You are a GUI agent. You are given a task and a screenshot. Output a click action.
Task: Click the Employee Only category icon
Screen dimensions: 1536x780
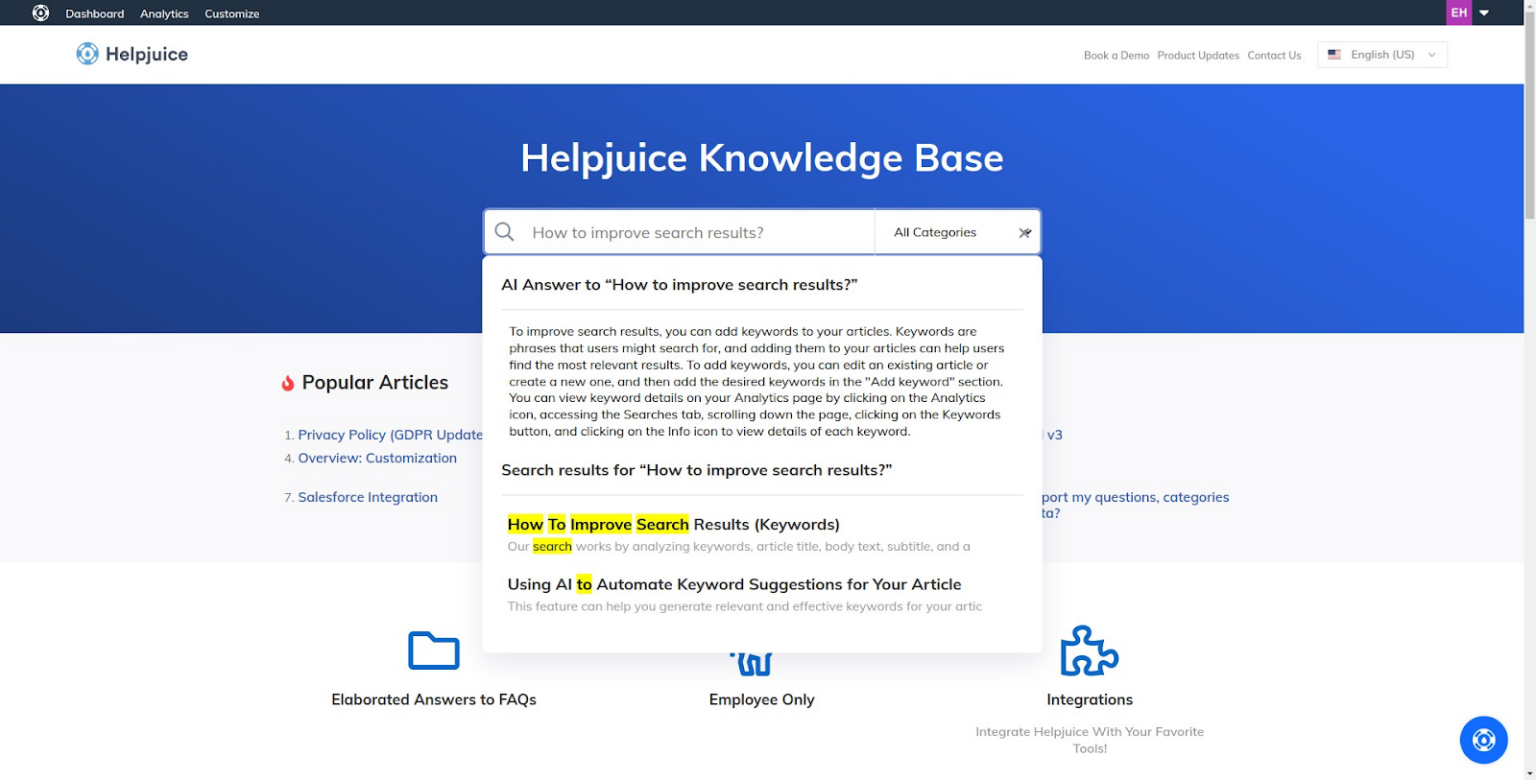[x=751, y=660]
